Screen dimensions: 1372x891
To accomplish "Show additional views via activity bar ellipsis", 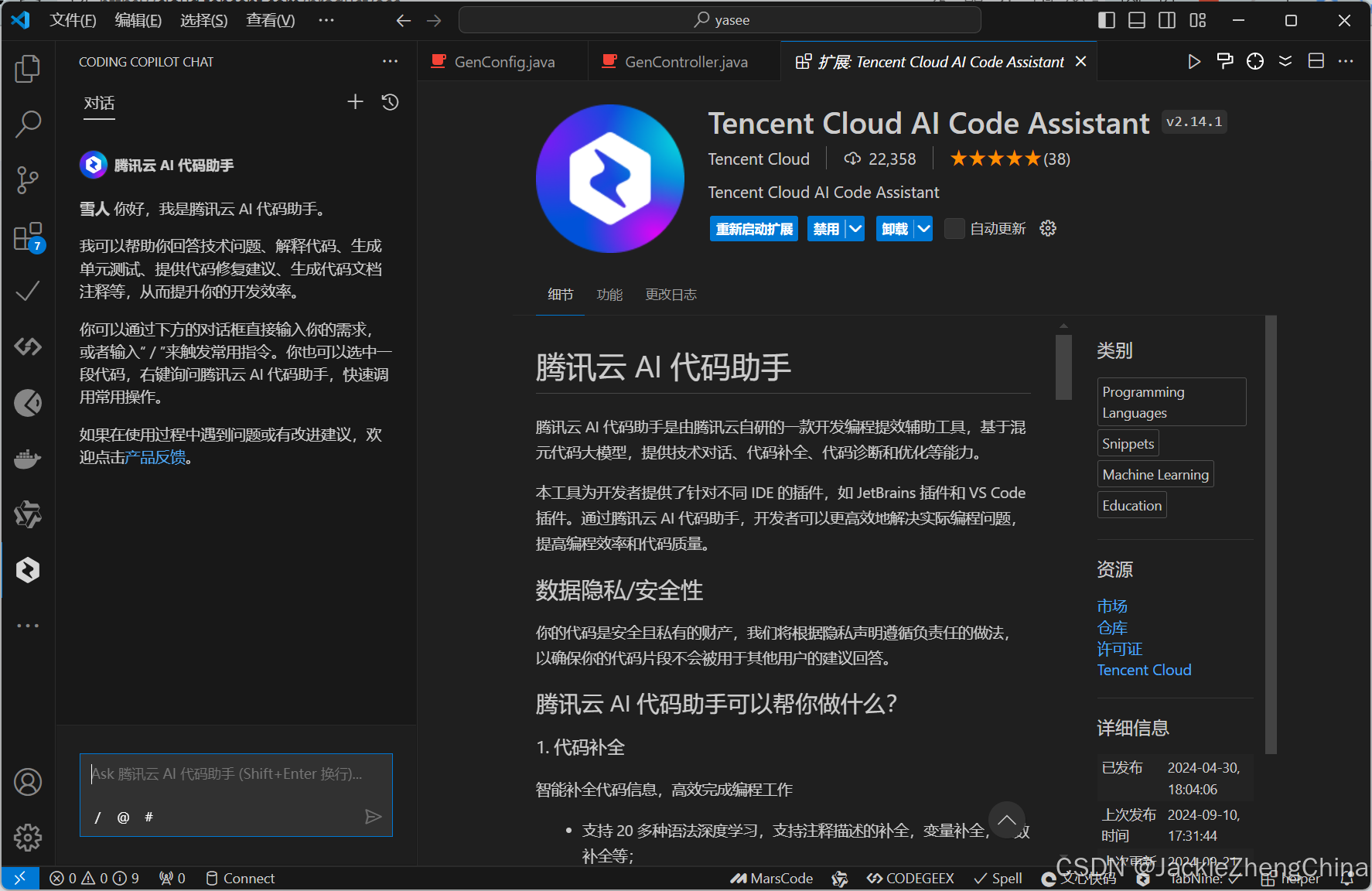I will tap(28, 626).
